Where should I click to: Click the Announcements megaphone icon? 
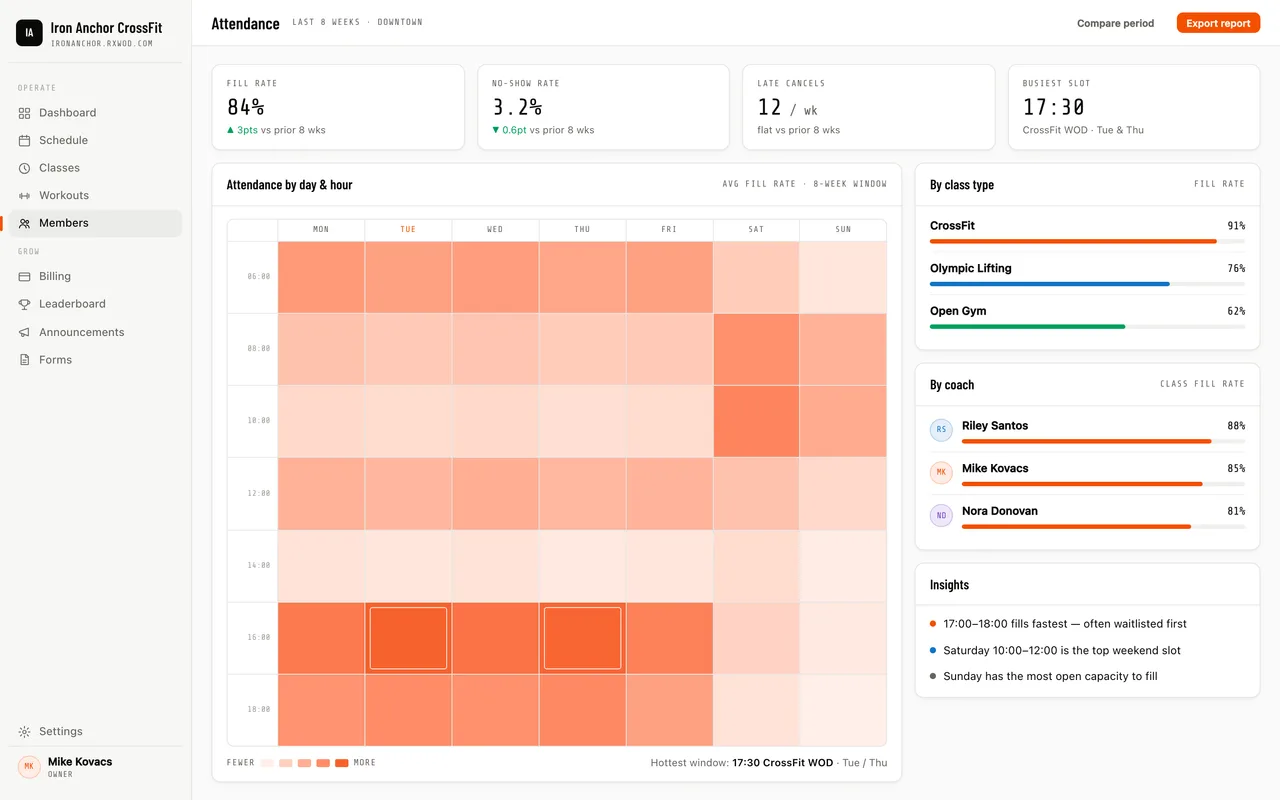tap(24, 332)
